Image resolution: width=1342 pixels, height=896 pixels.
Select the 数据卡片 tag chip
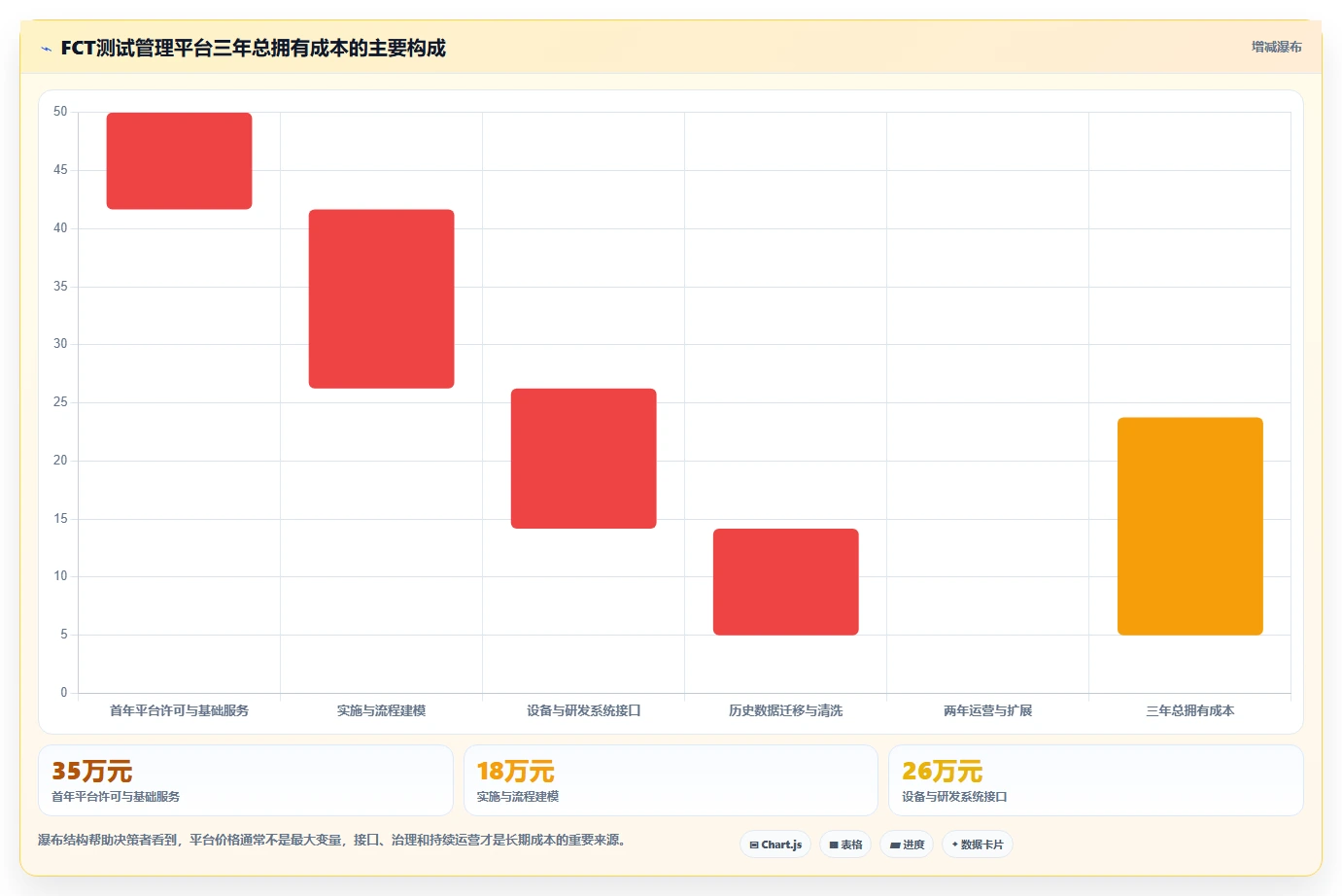pos(978,844)
